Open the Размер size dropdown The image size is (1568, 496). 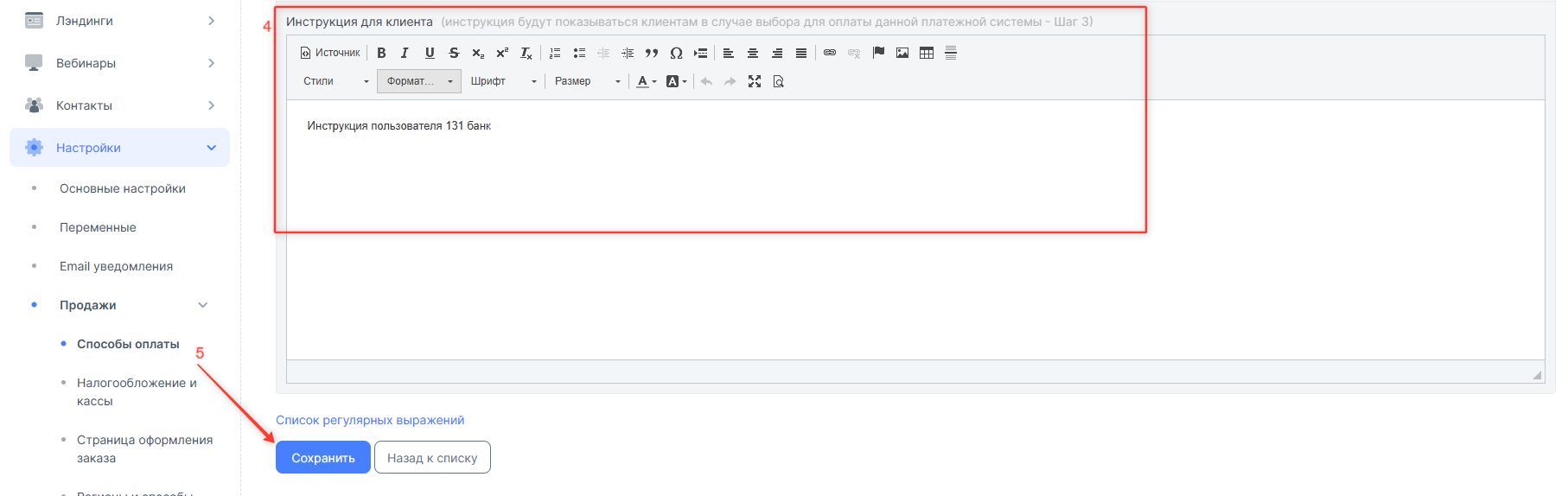588,81
